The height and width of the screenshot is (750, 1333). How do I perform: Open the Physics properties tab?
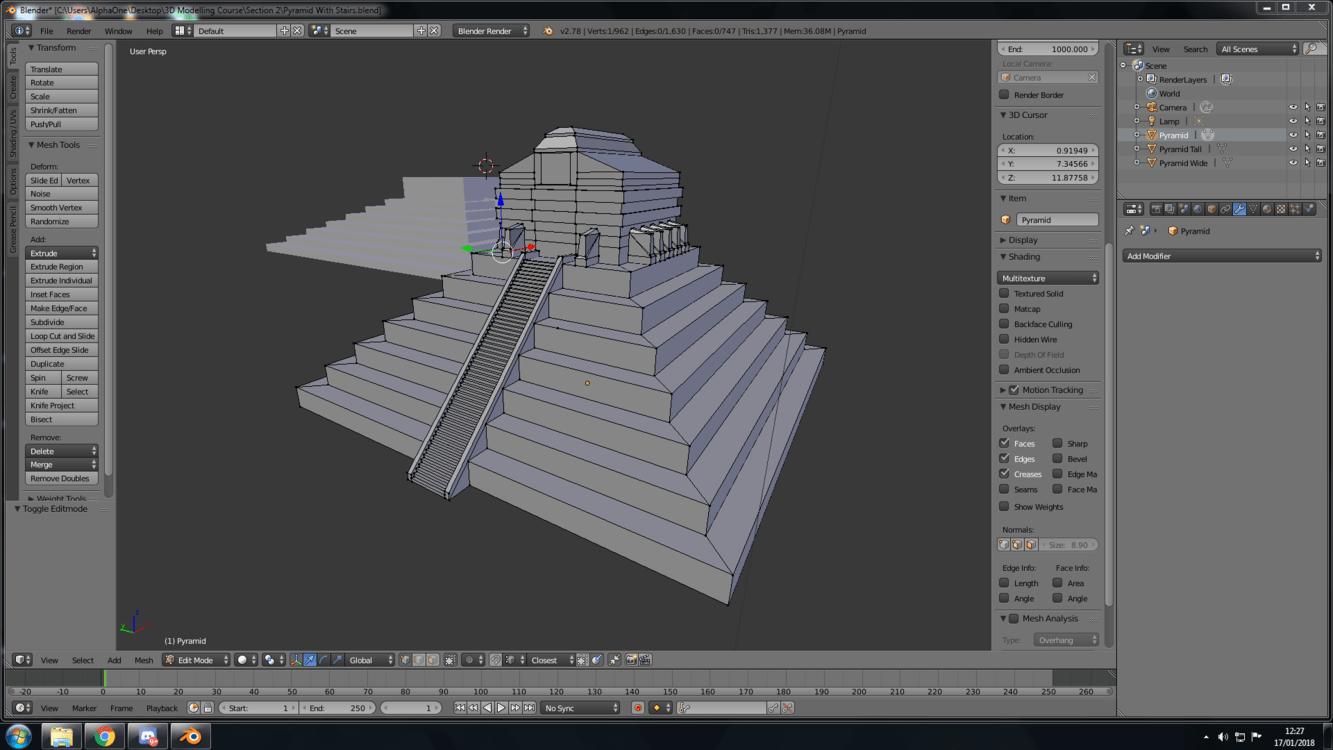tap(1309, 209)
